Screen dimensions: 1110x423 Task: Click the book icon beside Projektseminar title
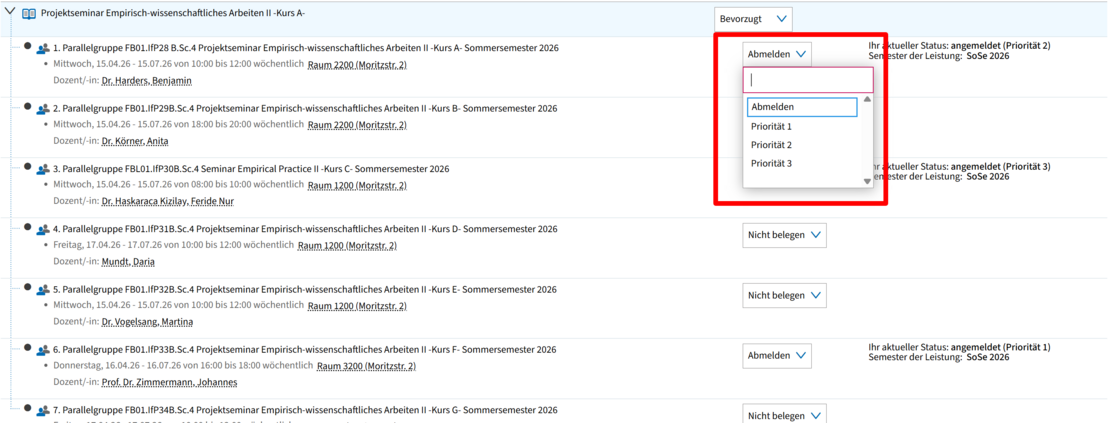pyautogui.click(x=29, y=14)
